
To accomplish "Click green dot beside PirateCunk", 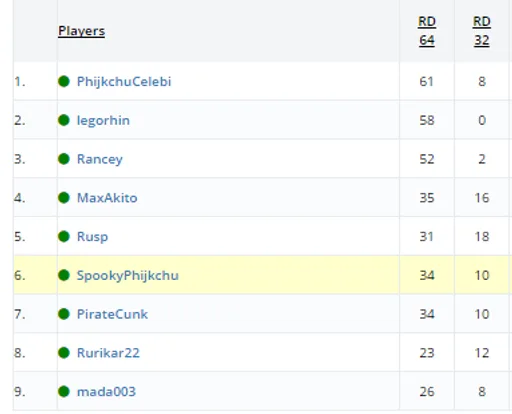I will coord(64,314).
